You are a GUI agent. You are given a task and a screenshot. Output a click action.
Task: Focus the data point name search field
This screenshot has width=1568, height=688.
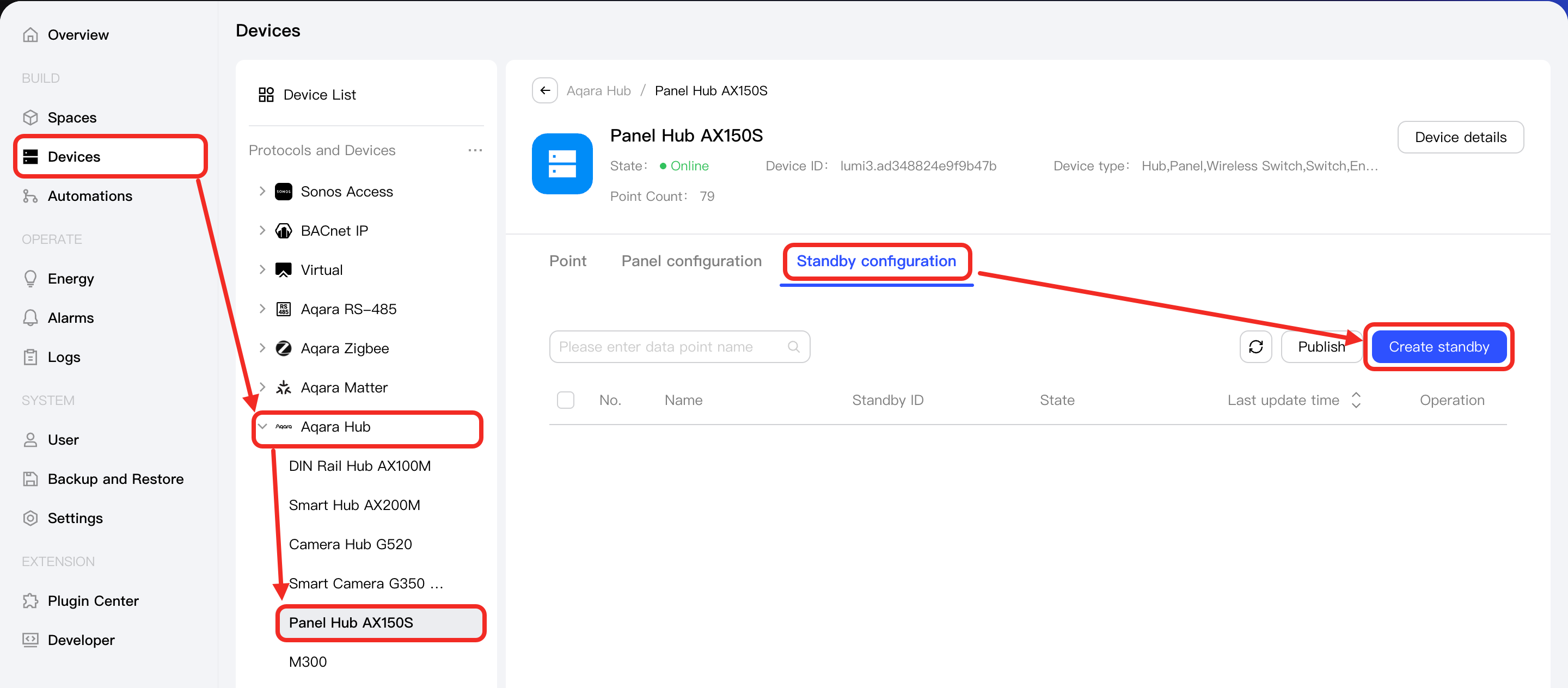(679, 347)
